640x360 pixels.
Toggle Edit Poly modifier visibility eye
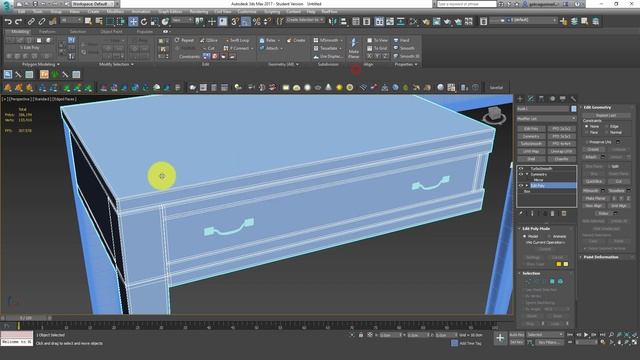[x=521, y=185]
